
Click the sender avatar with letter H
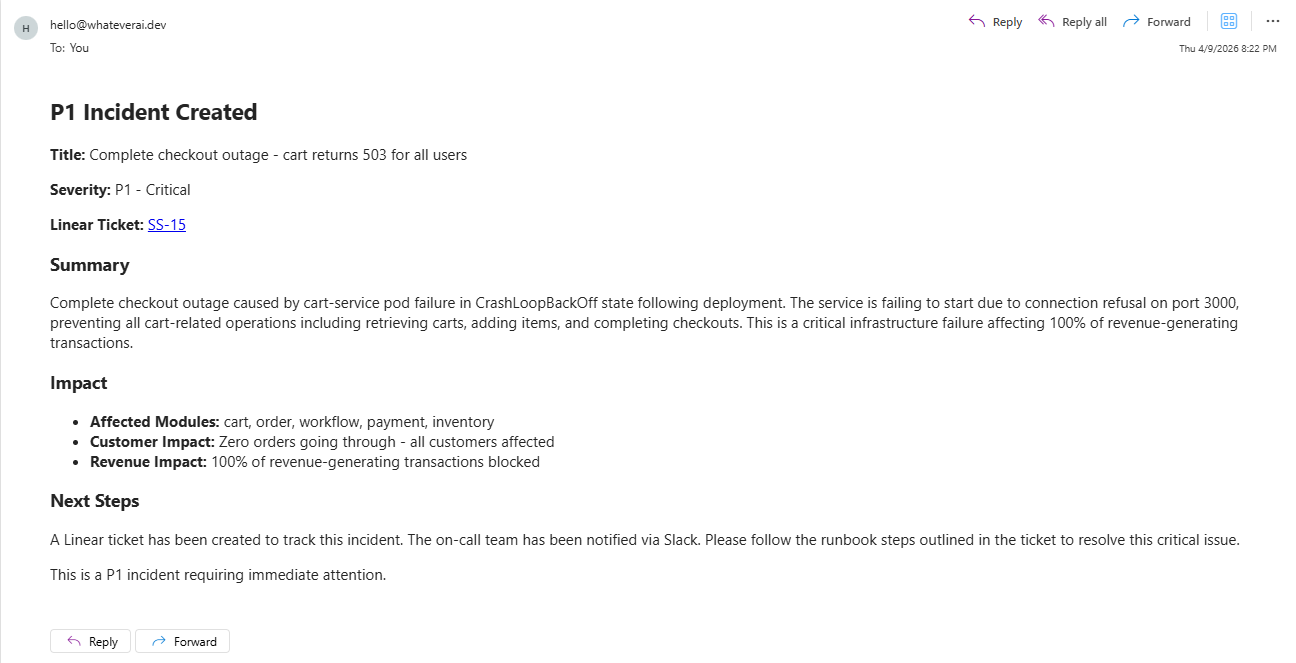[26, 28]
